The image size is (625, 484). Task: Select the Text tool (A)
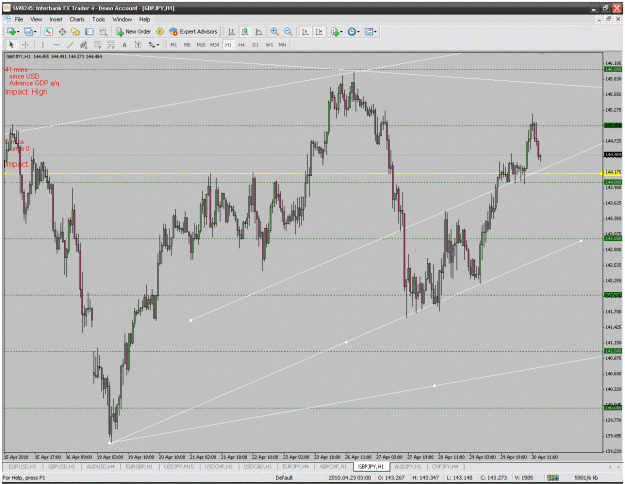(x=124, y=45)
